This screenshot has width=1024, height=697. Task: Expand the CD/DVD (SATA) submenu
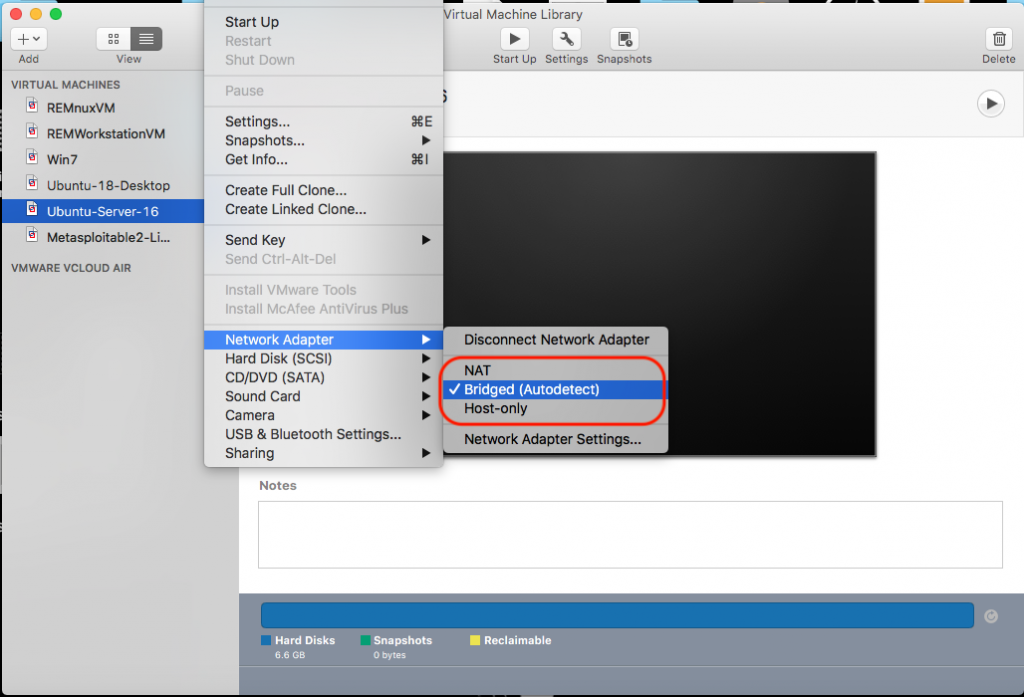[323, 378]
